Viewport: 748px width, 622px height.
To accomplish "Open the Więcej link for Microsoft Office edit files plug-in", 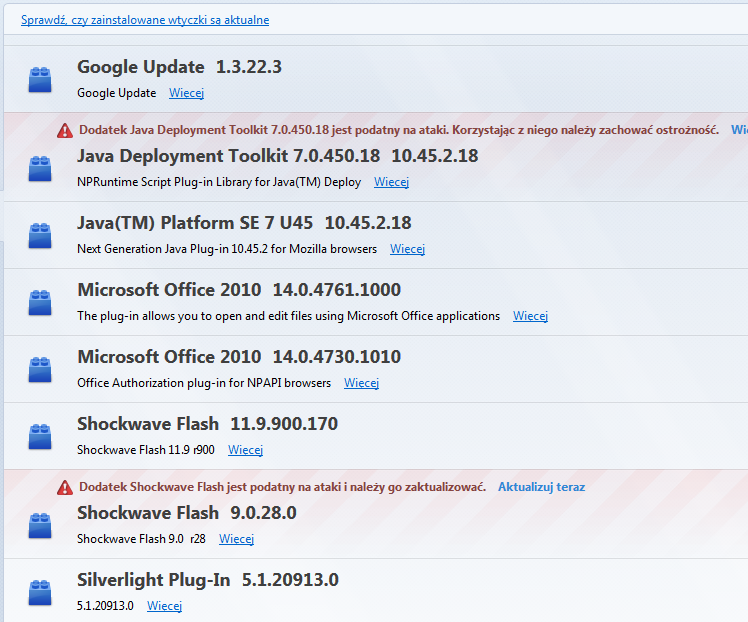I will [x=530, y=316].
